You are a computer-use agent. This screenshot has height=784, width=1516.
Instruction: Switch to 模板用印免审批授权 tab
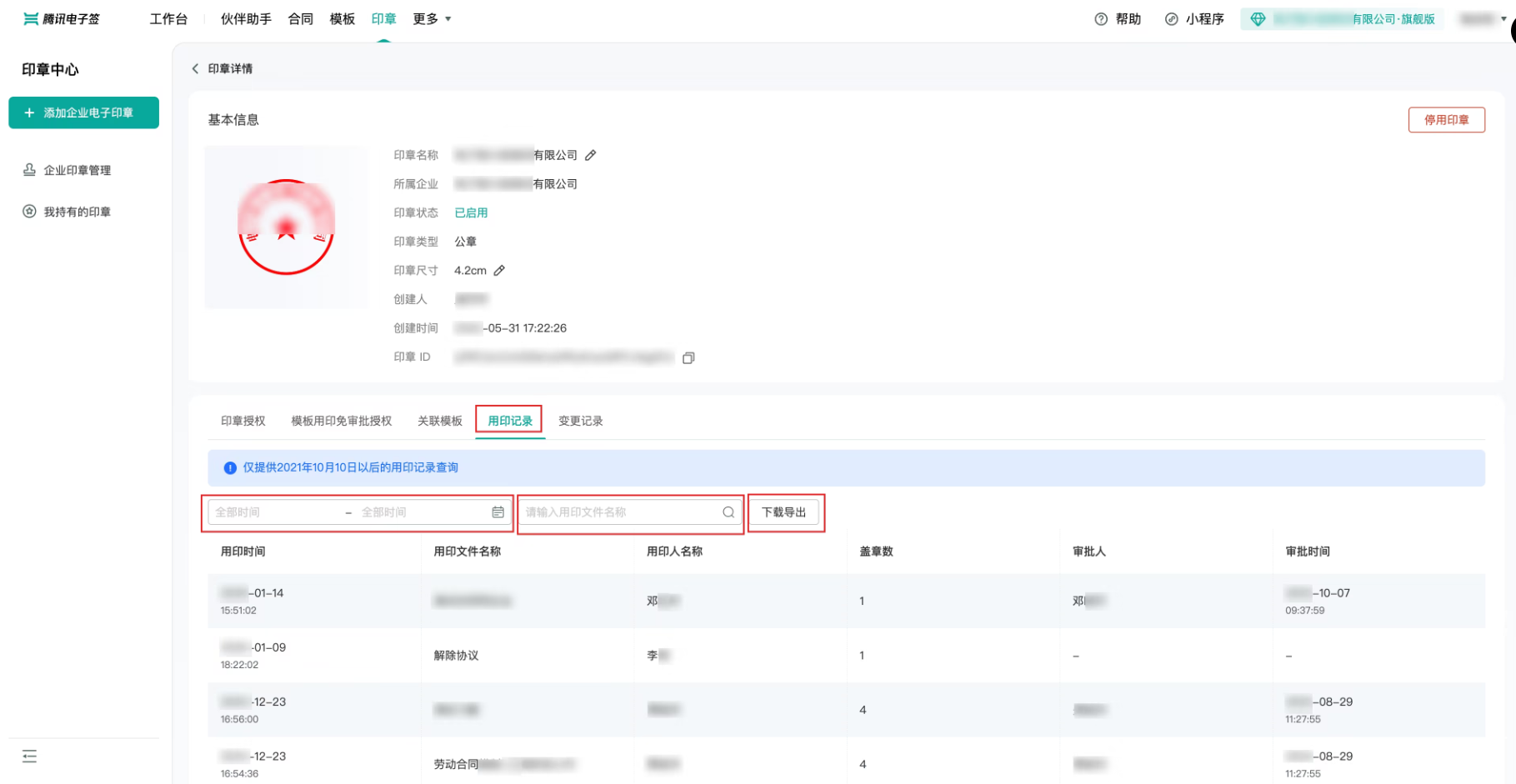point(341,421)
